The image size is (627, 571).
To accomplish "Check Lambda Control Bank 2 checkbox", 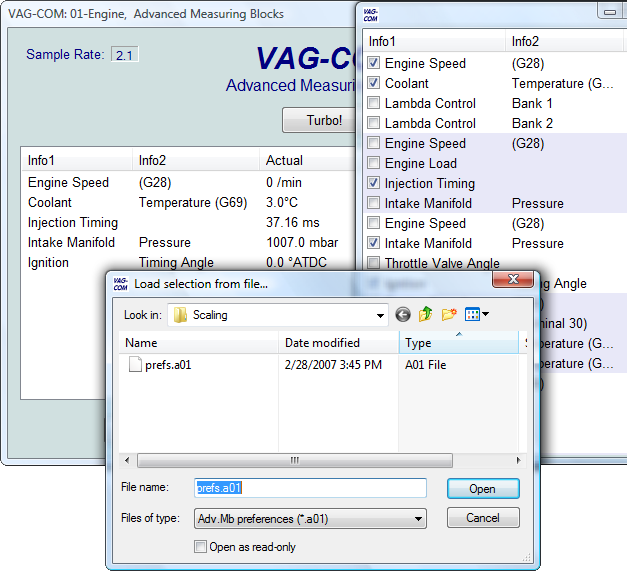I will click(x=373, y=123).
